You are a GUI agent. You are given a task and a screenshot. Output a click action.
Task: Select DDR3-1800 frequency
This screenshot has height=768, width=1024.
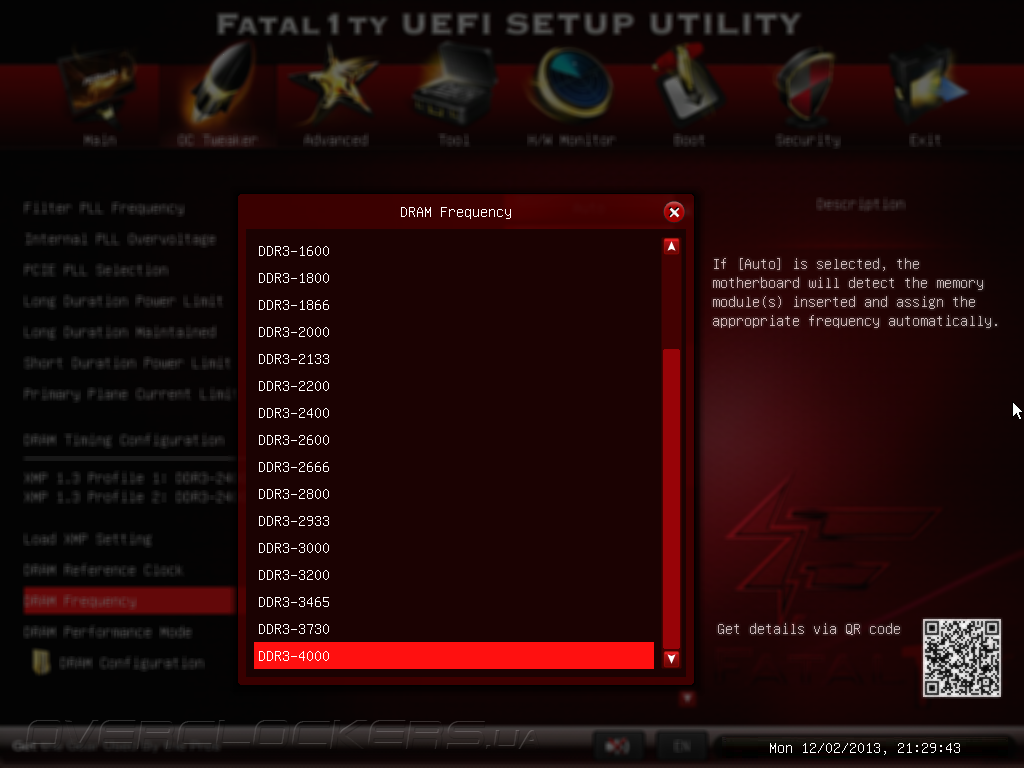pos(454,278)
